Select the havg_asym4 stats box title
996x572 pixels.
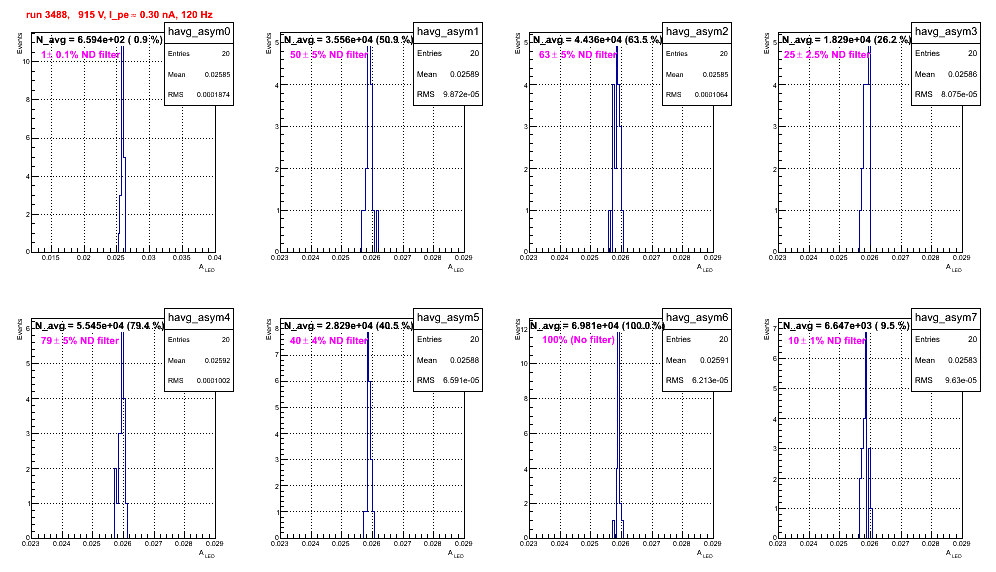click(x=199, y=318)
